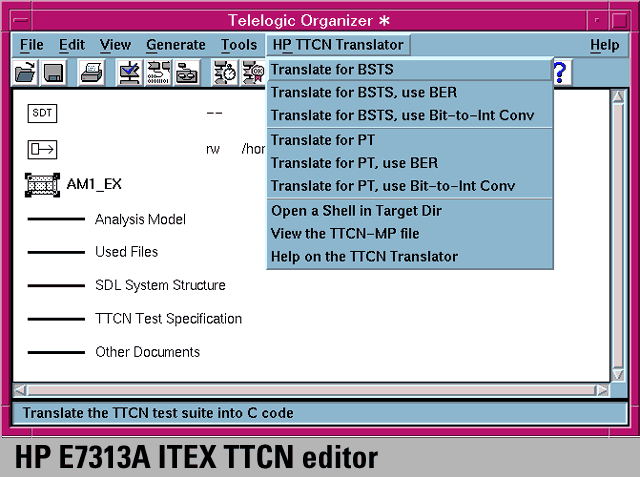Screen dimensions: 640x477
Task: Click the Open folder toolbar icon
Action: click(x=25, y=72)
